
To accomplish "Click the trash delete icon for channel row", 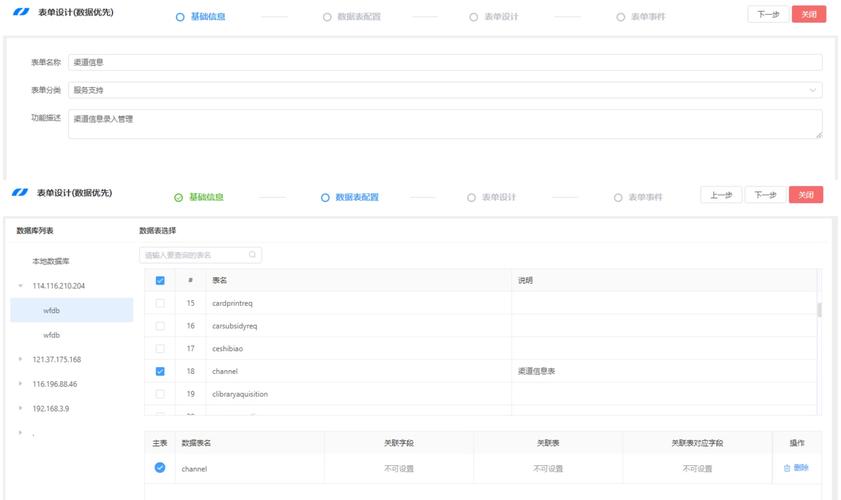I will (787, 468).
